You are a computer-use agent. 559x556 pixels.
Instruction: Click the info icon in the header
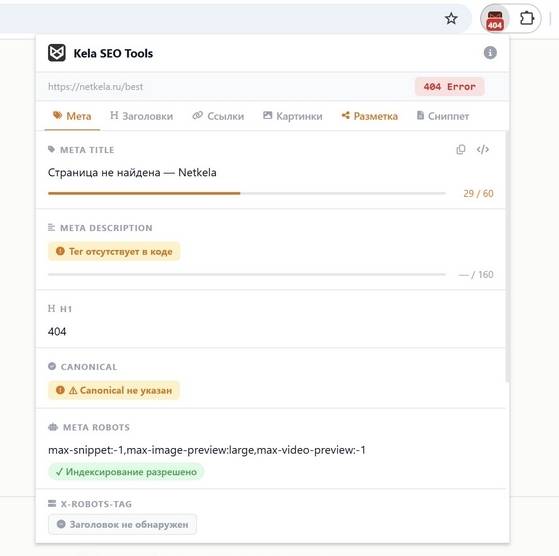click(490, 53)
